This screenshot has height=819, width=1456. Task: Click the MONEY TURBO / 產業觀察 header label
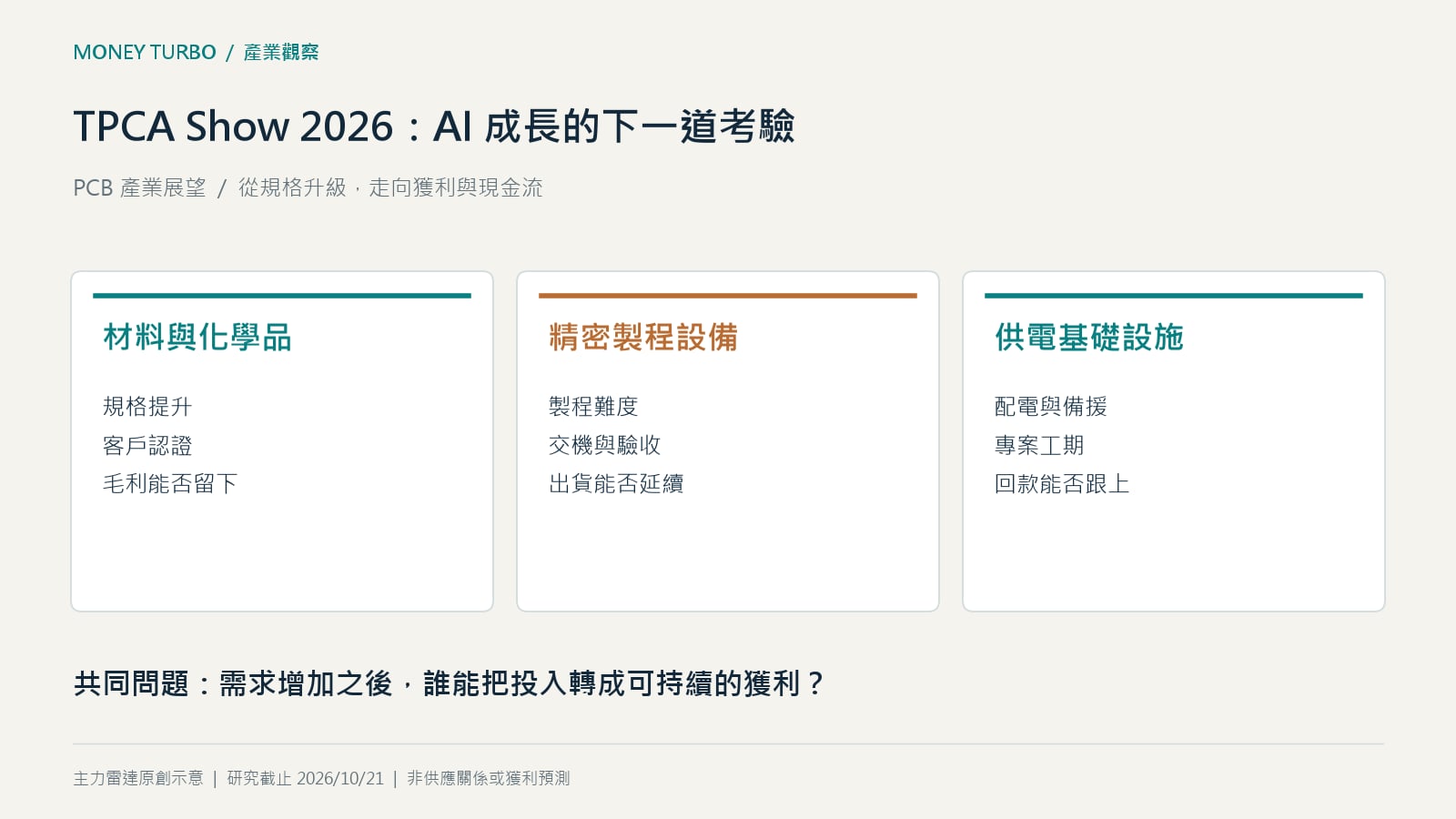[x=196, y=52]
